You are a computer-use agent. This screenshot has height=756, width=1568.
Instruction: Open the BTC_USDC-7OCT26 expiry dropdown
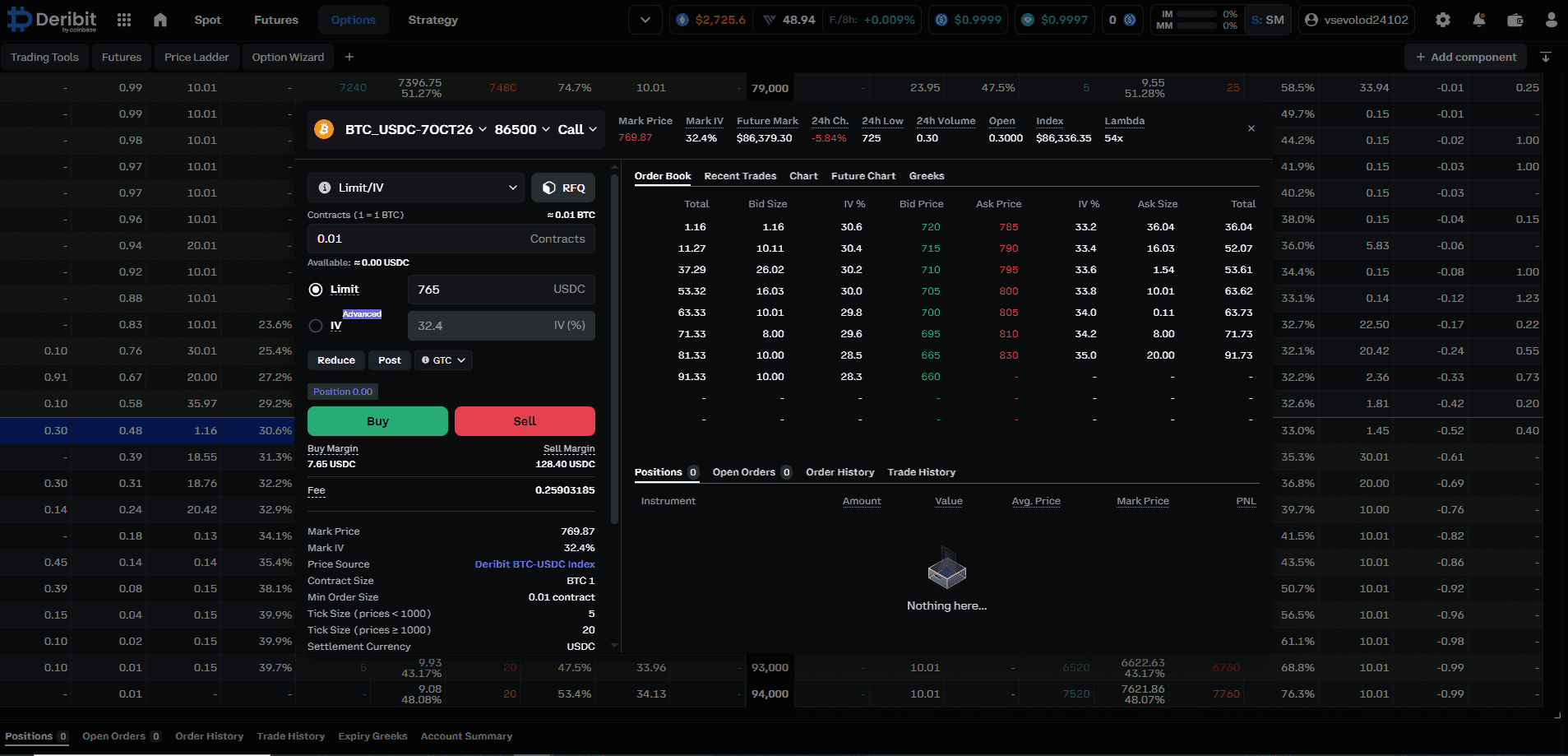coord(416,129)
